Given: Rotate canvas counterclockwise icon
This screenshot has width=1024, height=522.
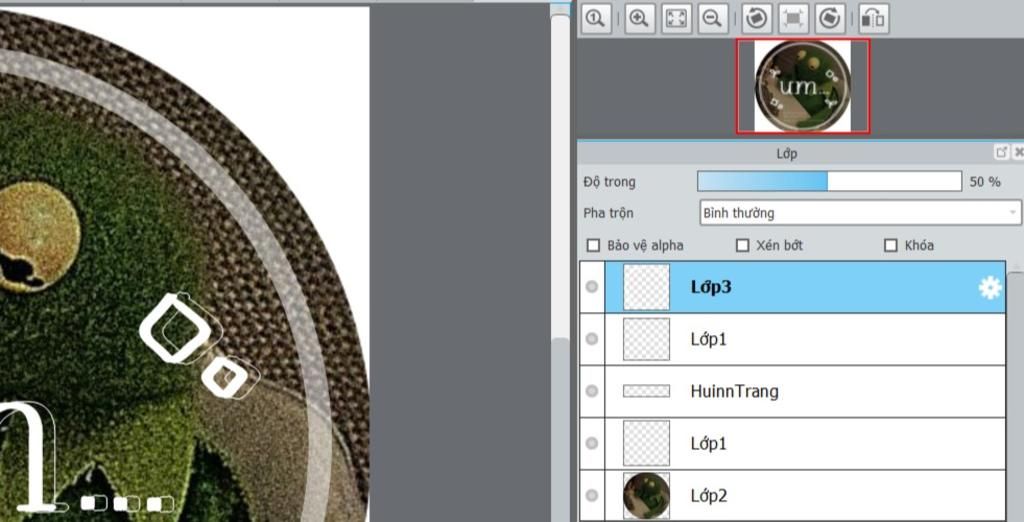Looking at the screenshot, I should click(757, 18).
